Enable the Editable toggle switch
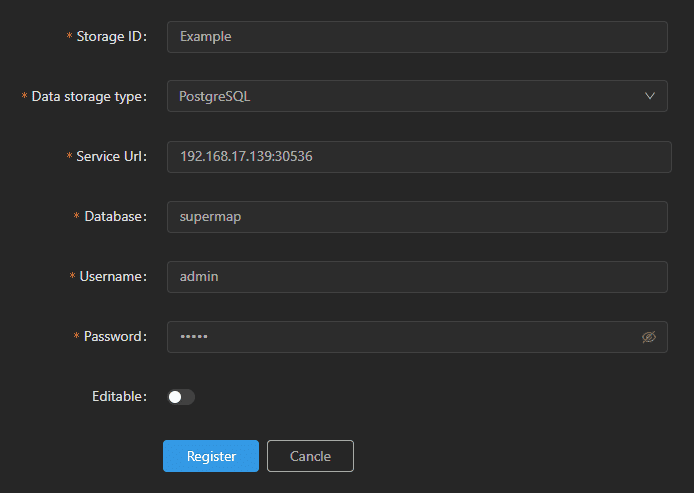694x493 pixels. (181, 397)
